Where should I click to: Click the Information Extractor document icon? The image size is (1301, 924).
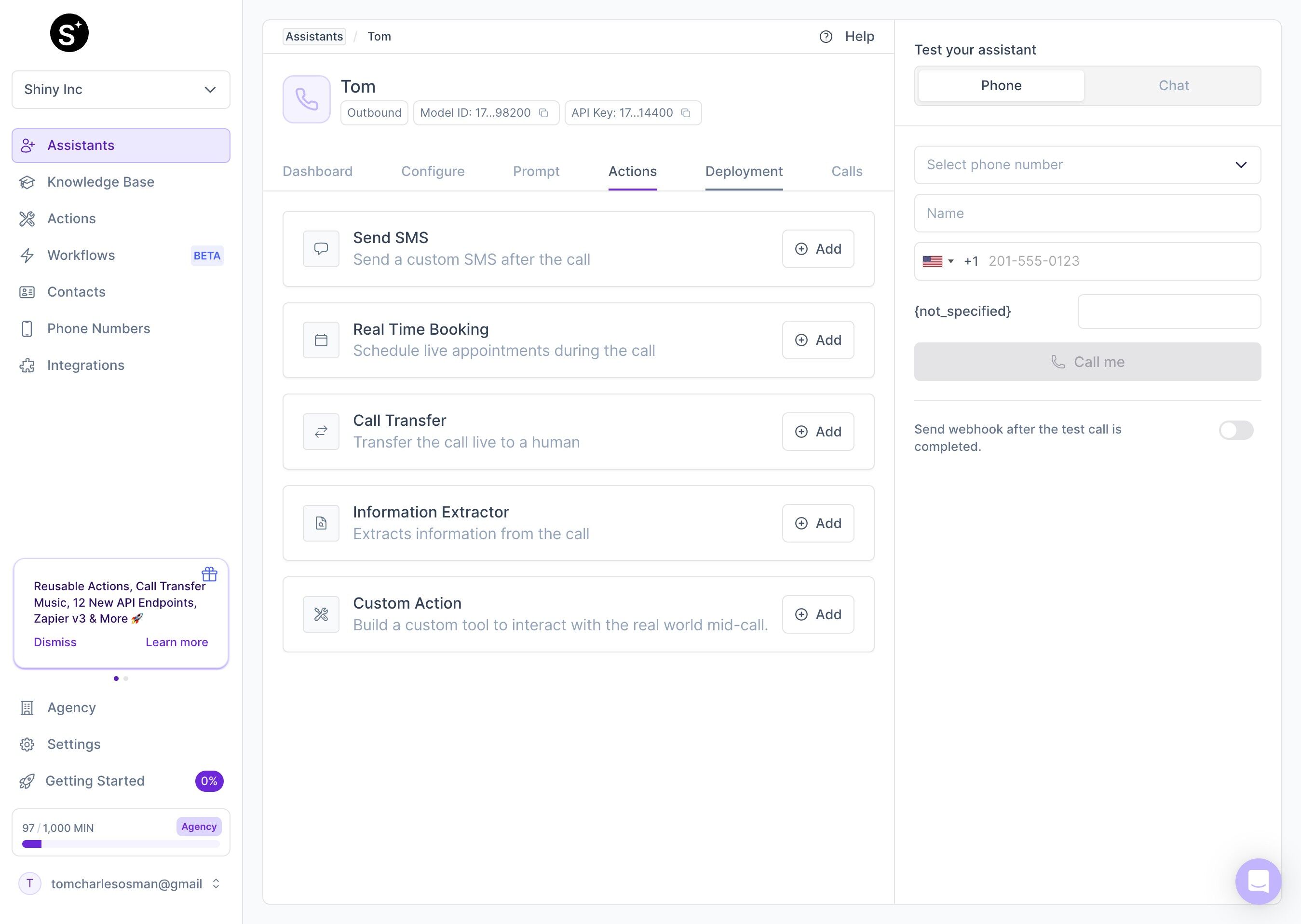point(320,522)
